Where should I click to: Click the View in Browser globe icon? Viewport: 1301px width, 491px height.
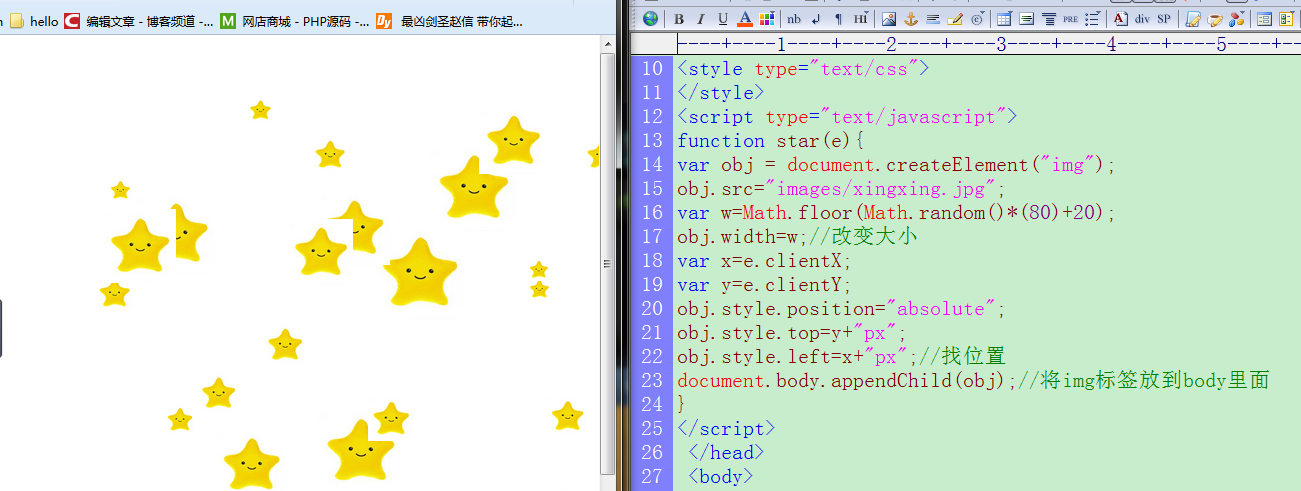tap(650, 18)
